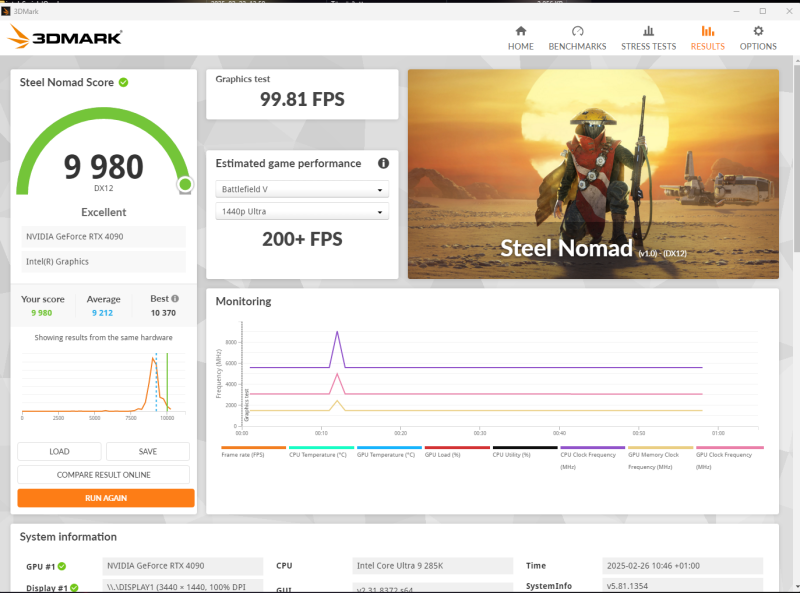Screen dimensions: 800x593
Task: Toggle the CPU Utility (%) legend entry
Action: click(x=524, y=452)
